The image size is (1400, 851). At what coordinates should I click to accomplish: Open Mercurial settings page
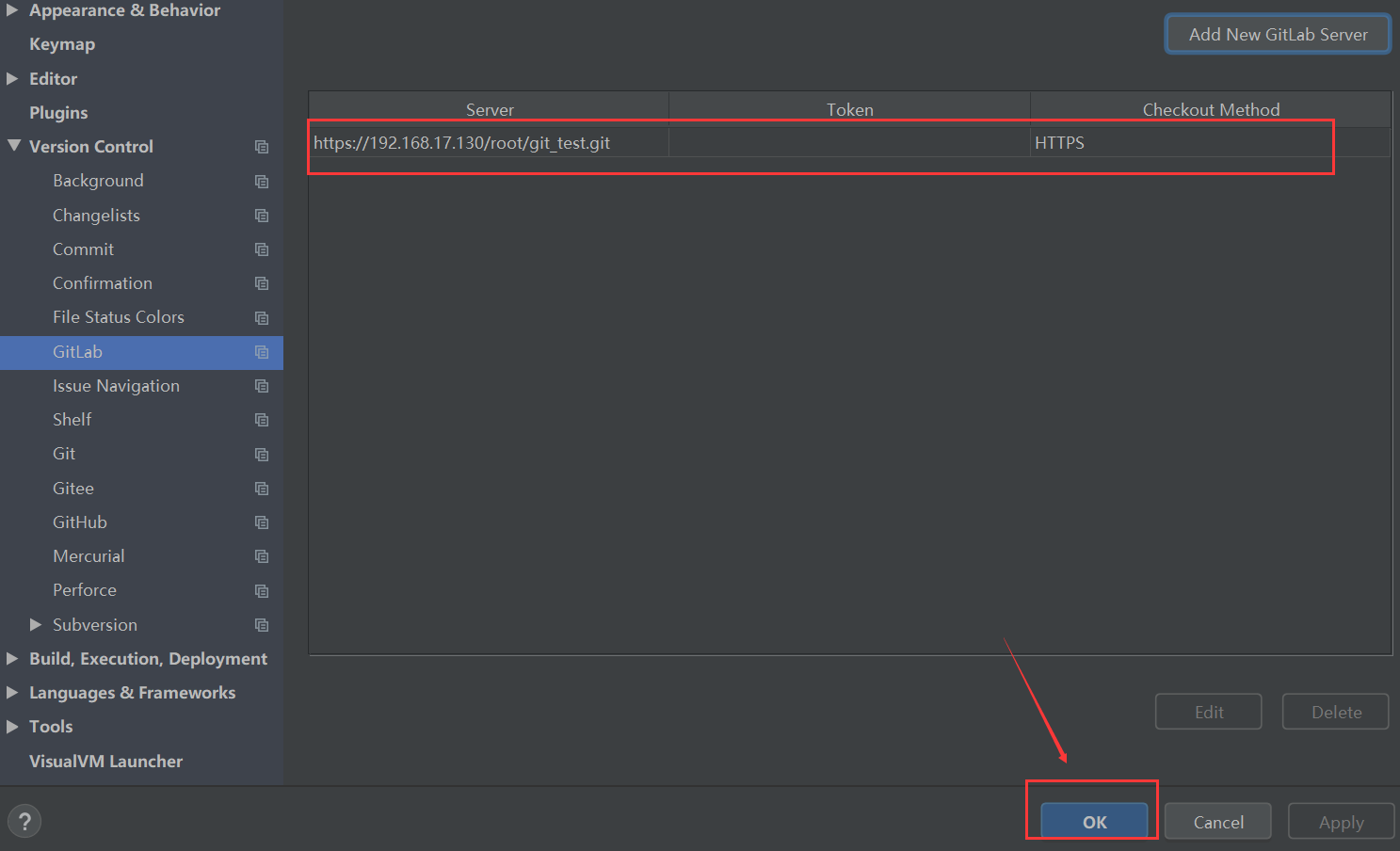89,556
